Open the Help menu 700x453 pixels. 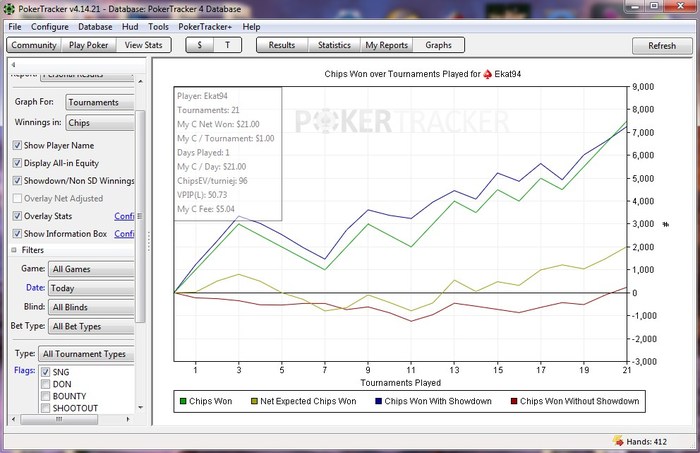tap(251, 27)
